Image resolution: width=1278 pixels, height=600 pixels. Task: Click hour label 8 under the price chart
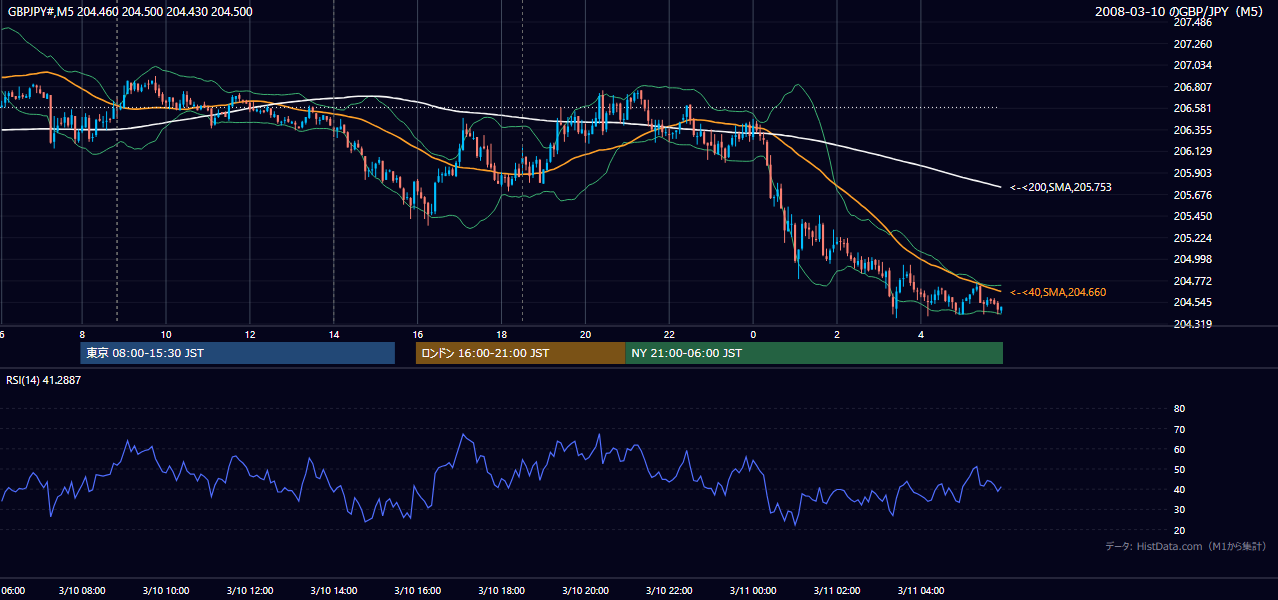(x=82, y=334)
